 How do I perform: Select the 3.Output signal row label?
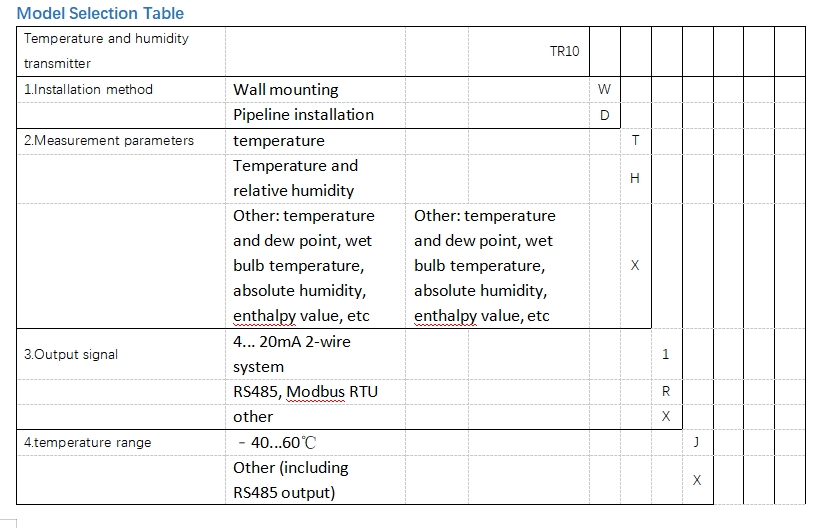(x=70, y=354)
